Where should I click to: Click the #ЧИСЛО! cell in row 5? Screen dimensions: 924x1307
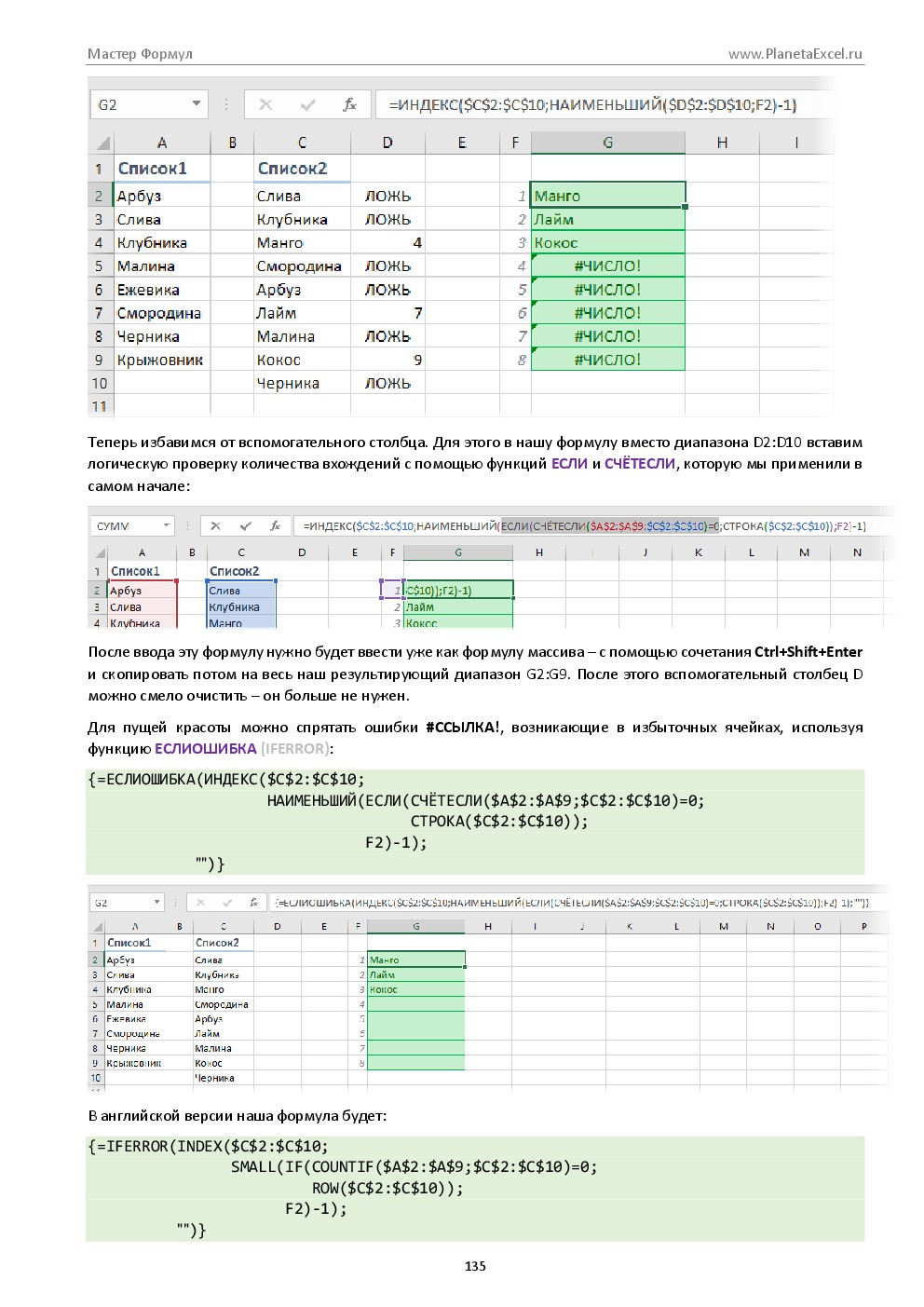tap(607, 266)
